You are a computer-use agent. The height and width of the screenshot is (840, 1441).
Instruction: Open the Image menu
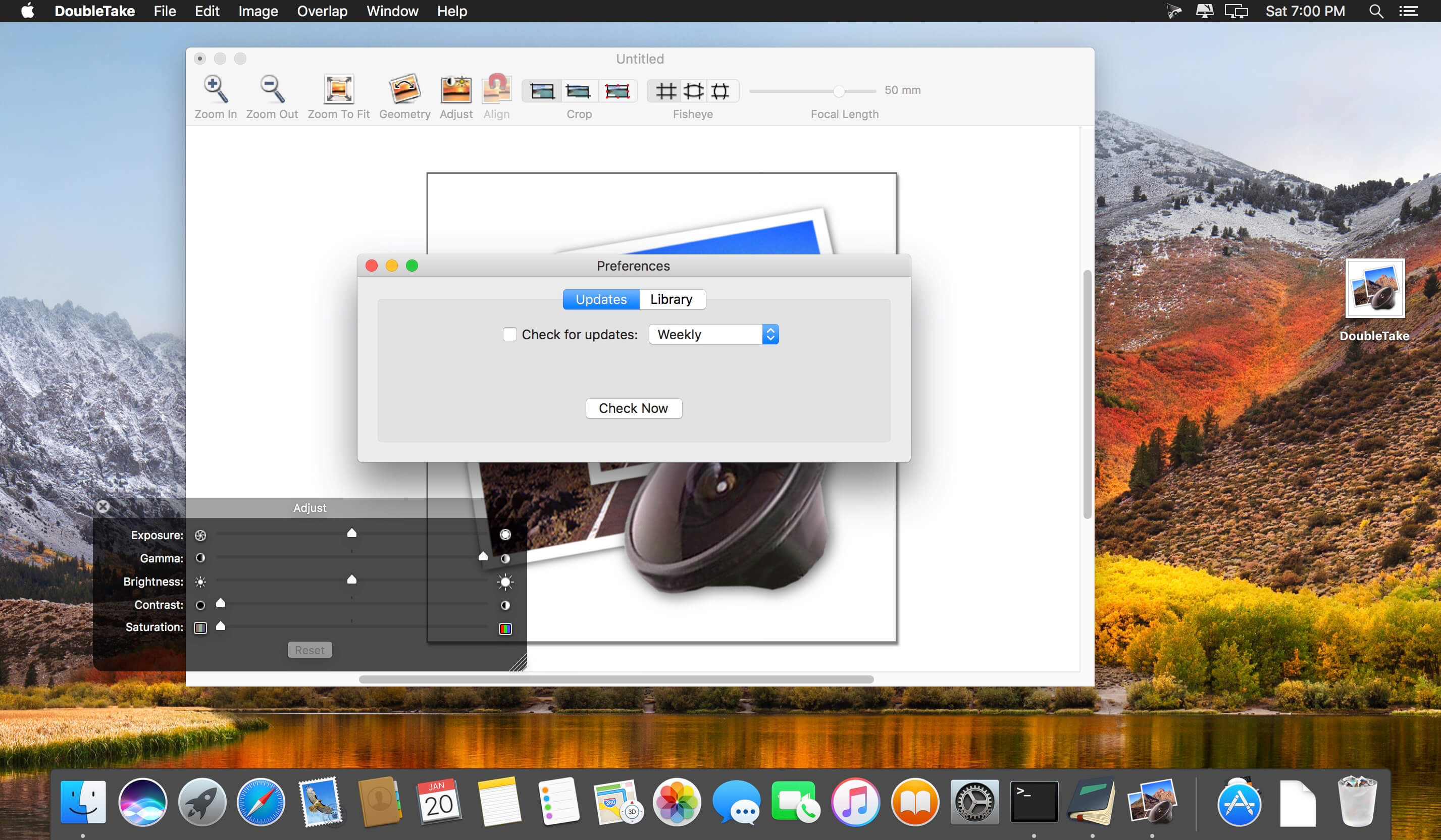click(x=258, y=11)
